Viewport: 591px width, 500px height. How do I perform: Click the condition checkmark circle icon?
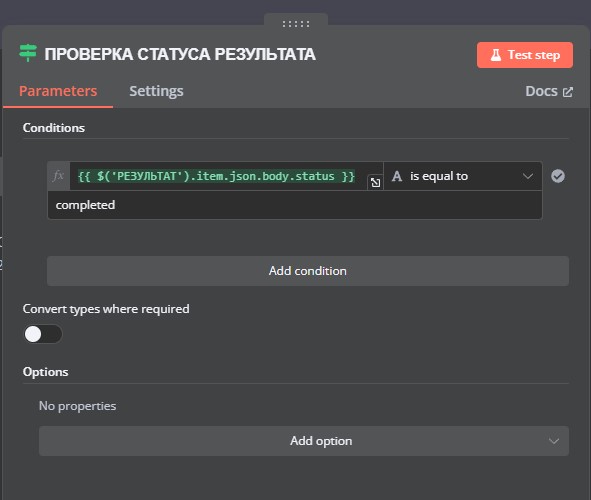click(x=558, y=176)
